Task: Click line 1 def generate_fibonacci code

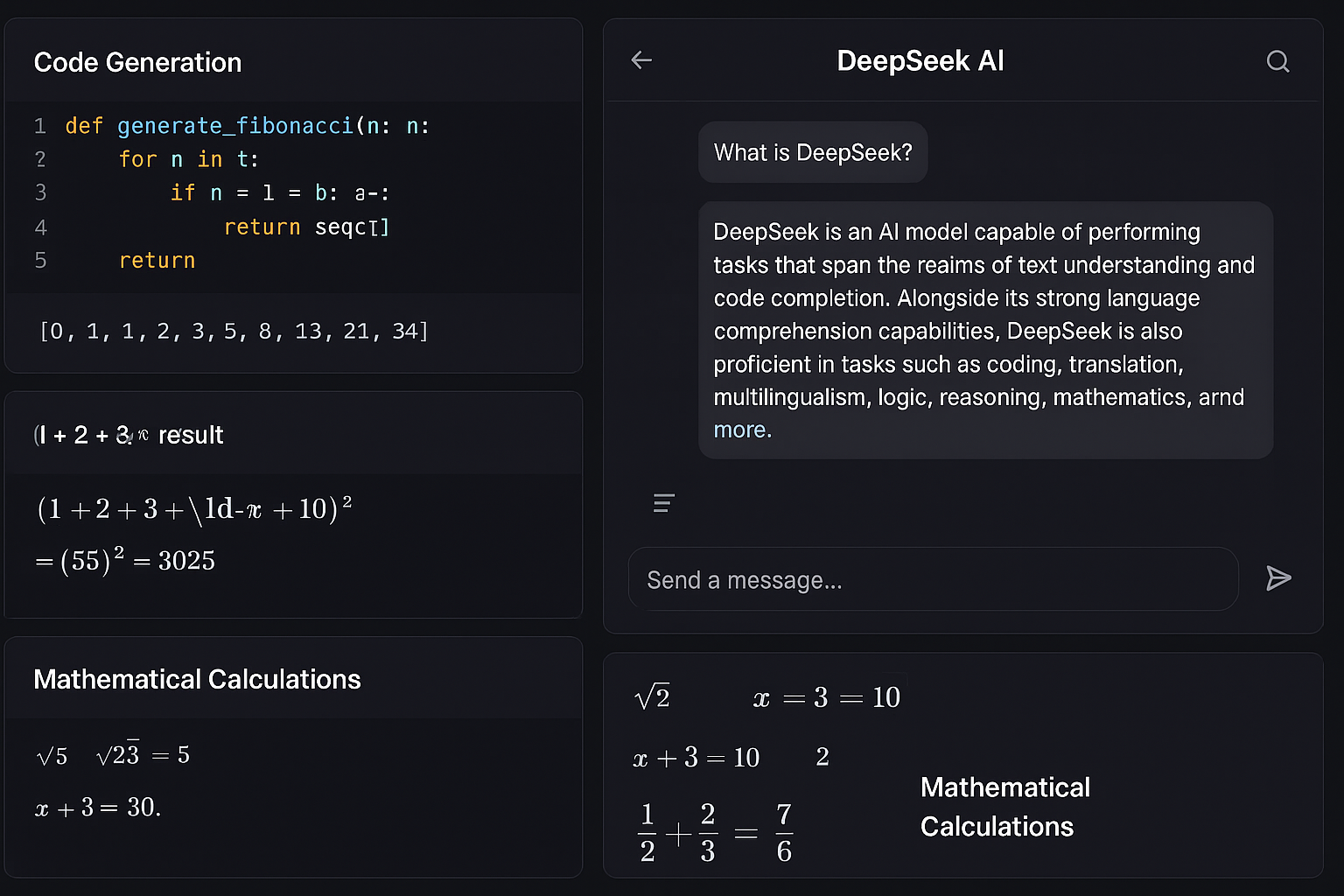Action: coord(248,126)
